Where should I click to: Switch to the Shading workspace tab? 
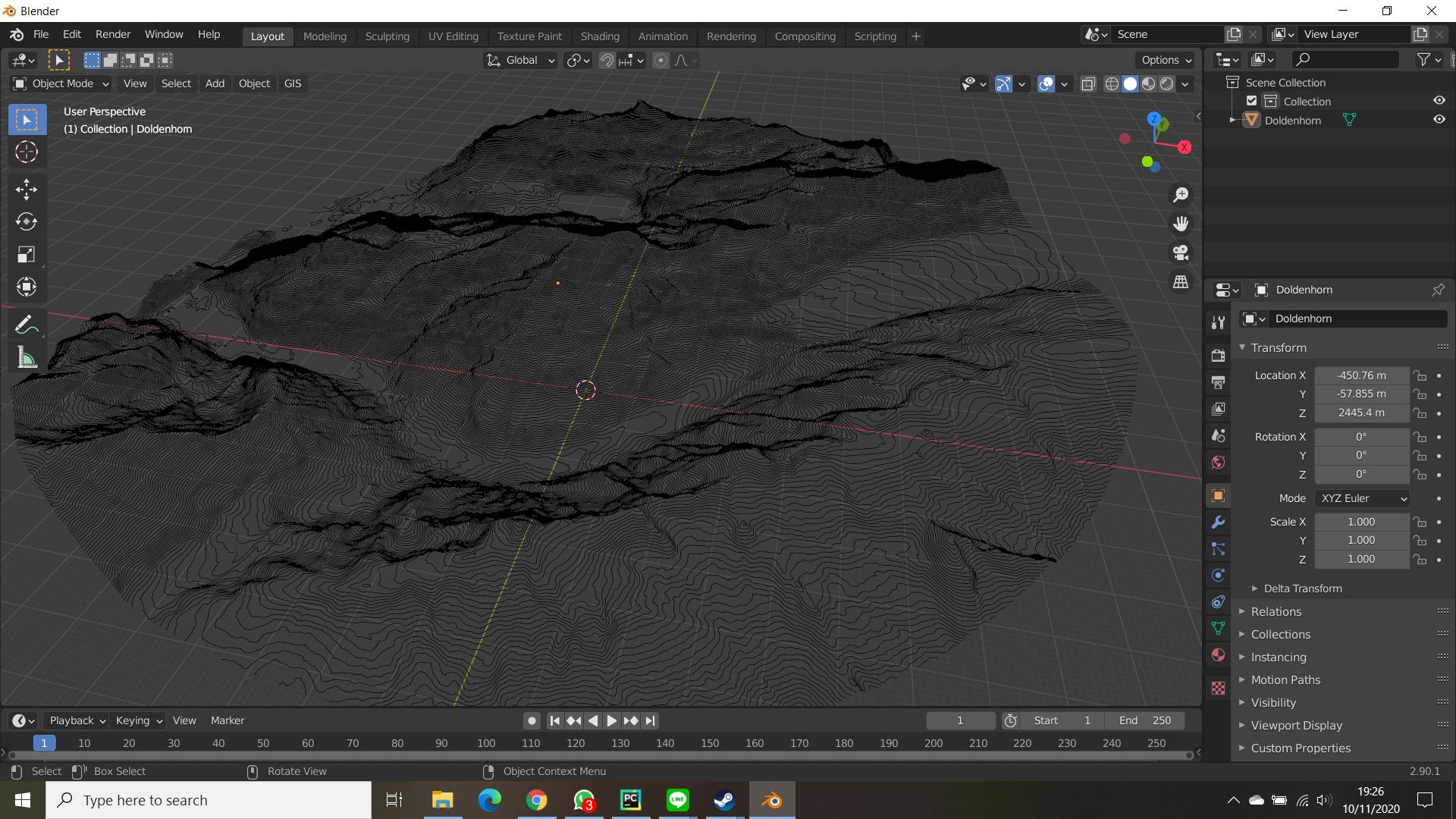[600, 36]
